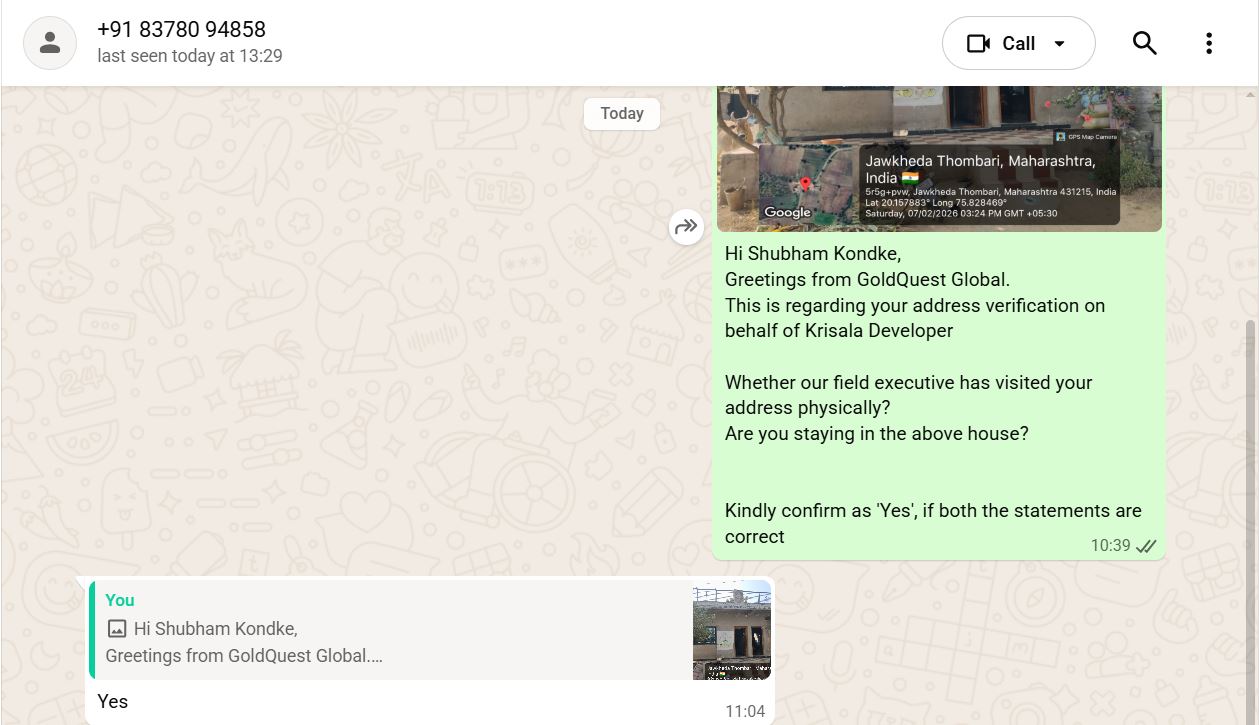Expand the Call dropdown arrow
Screen dimensions: 1259x725
1060,43
